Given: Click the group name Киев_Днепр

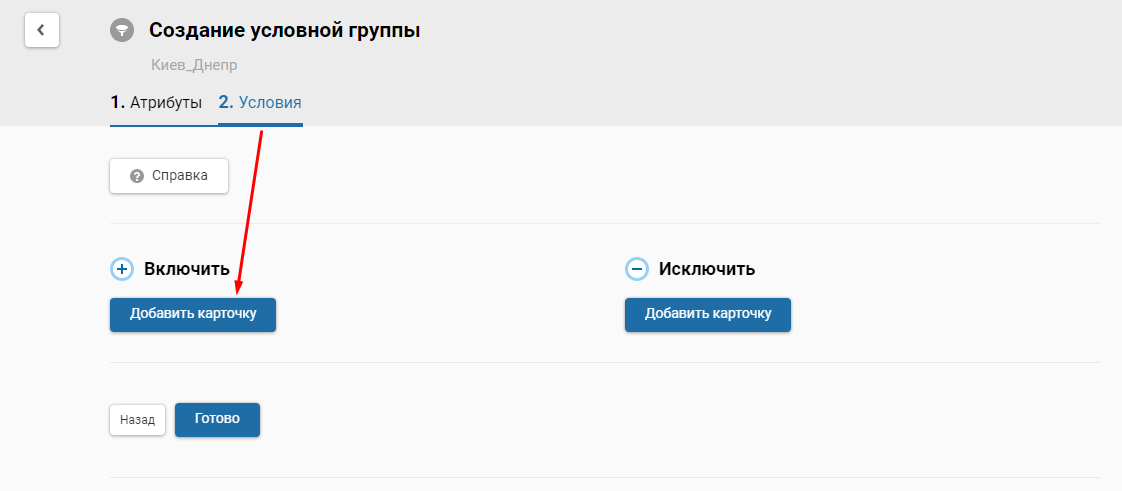Looking at the screenshot, I should point(194,65).
